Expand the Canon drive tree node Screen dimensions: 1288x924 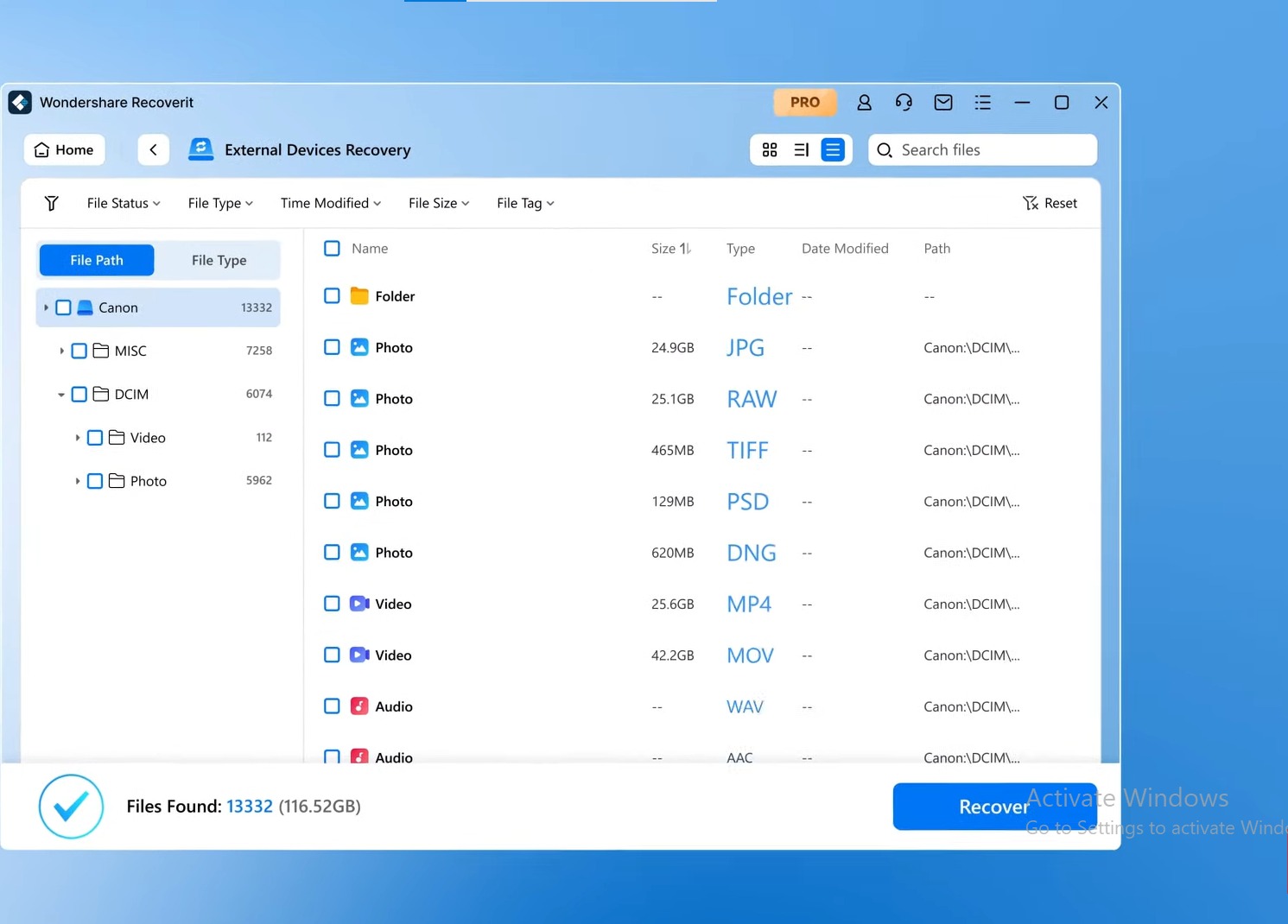(46, 307)
